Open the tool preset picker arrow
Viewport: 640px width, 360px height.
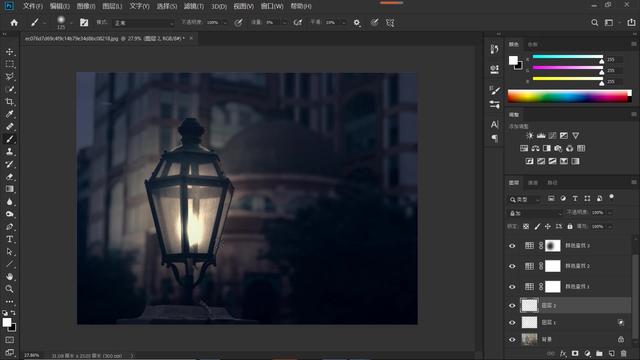point(44,23)
